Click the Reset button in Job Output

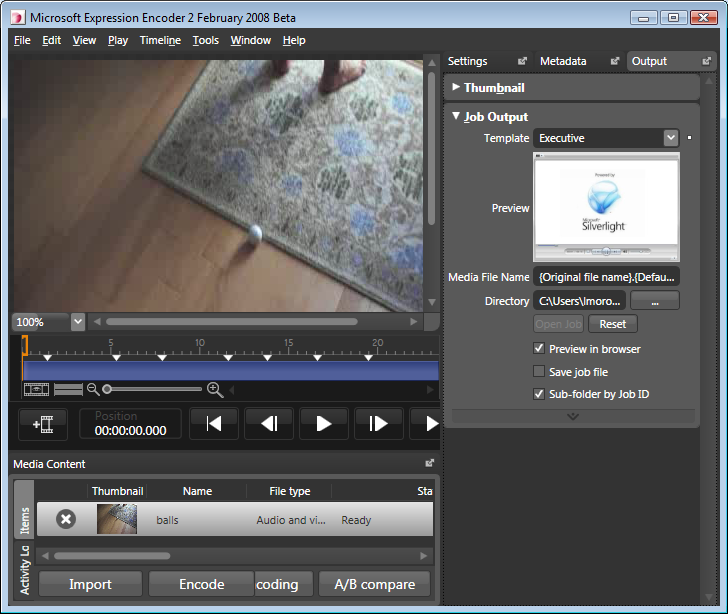coord(612,324)
